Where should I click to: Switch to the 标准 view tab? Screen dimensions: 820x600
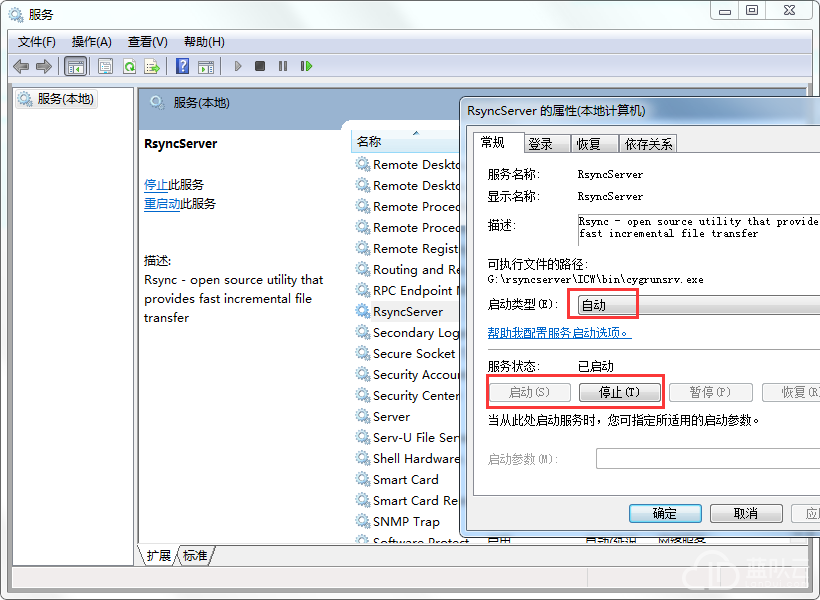[x=195, y=555]
